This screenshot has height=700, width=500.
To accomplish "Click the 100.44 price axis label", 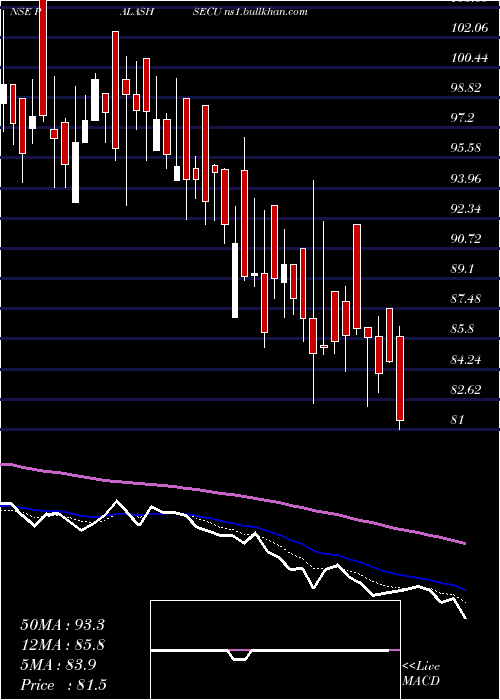I will [470, 58].
